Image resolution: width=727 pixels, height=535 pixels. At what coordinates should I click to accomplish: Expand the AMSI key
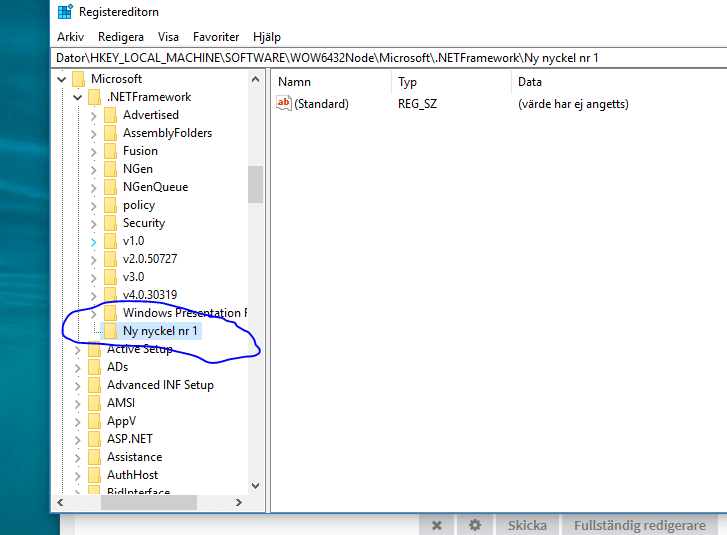point(77,404)
